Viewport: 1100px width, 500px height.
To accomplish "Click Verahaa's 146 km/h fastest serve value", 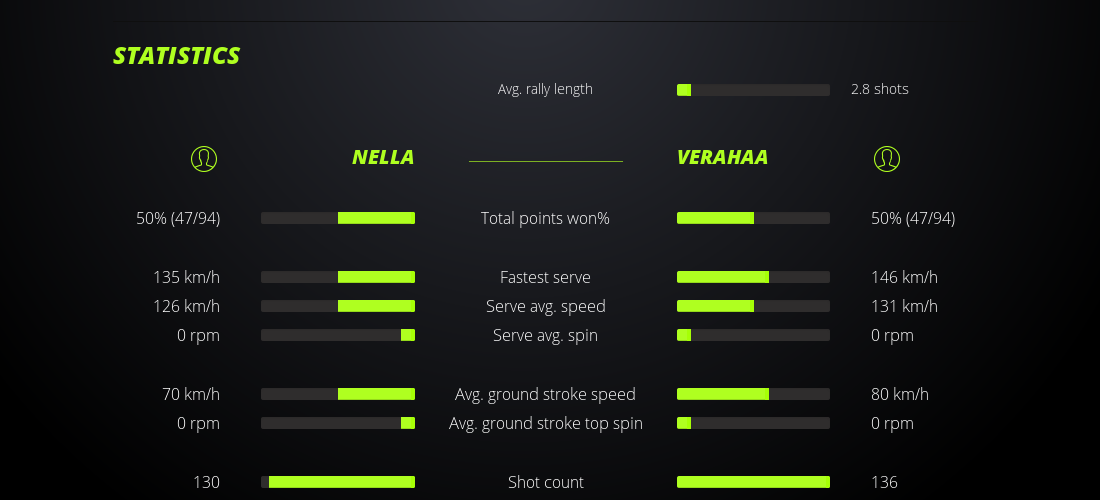I will [904, 277].
